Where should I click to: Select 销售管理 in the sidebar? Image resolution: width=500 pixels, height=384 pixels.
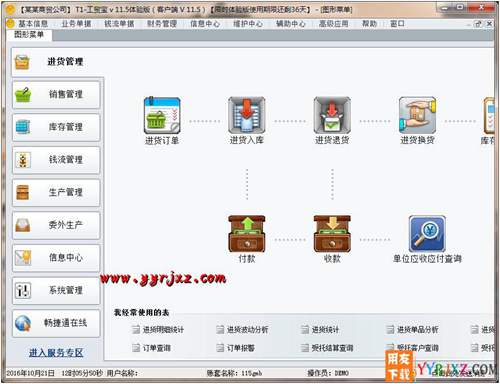pyautogui.click(x=56, y=94)
